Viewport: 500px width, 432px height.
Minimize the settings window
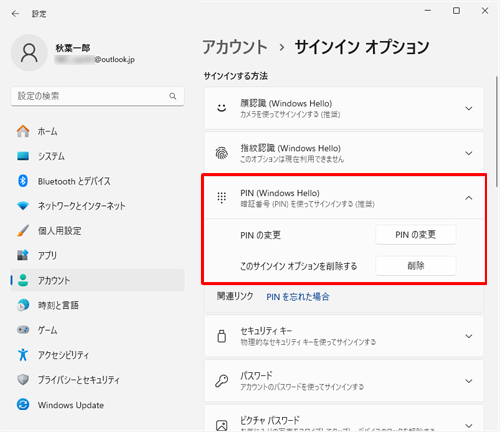428,11
